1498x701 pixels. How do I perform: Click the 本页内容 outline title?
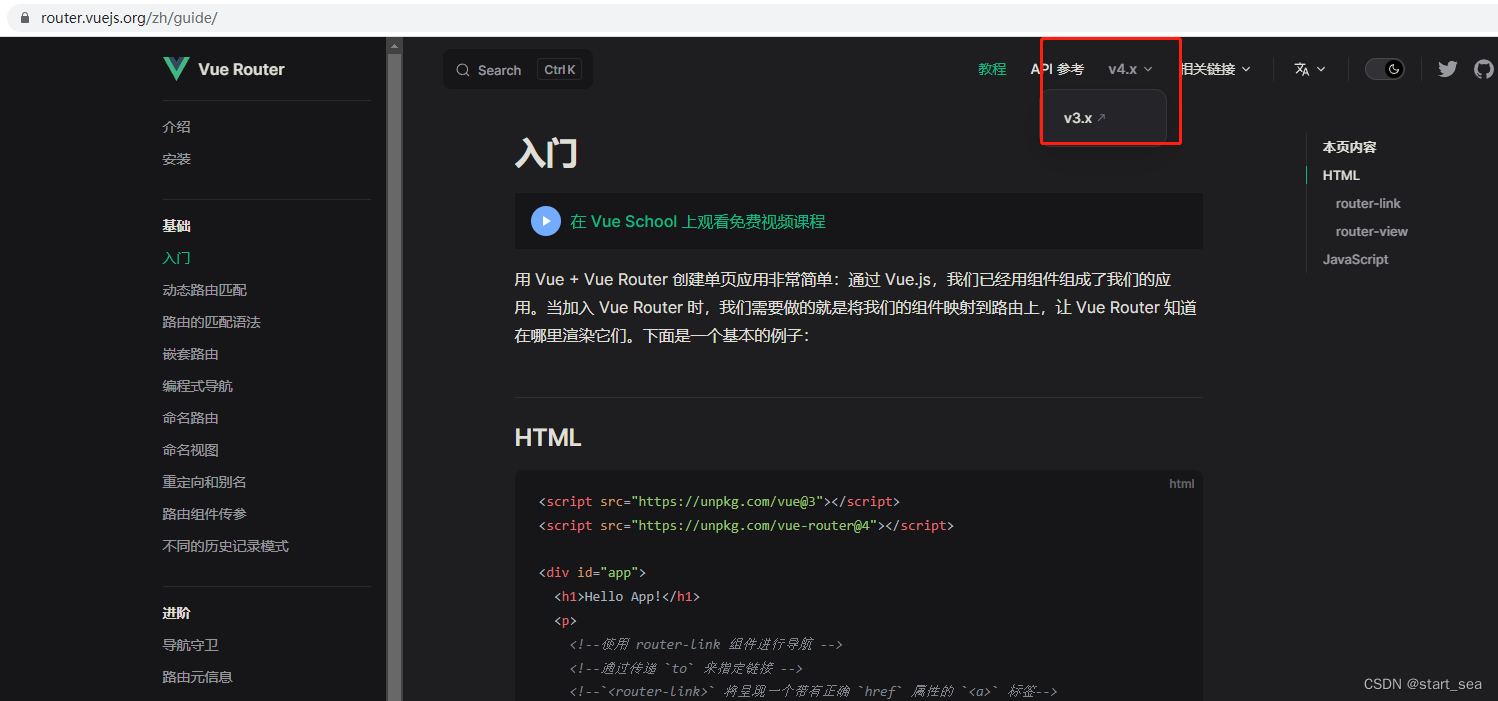point(1350,147)
